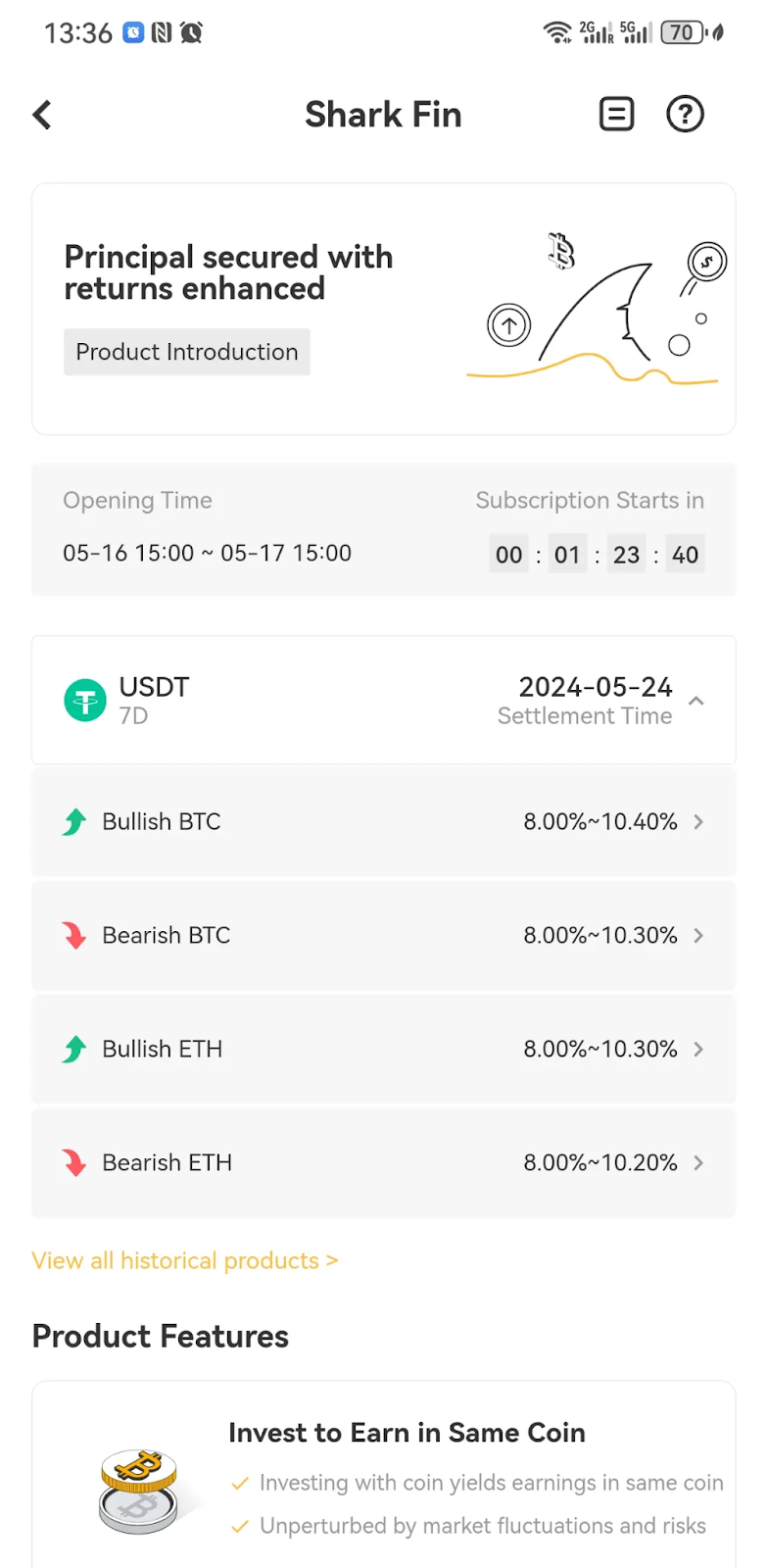Open Bearish BTC details chevron
This screenshot has height=1568, width=768.
tap(698, 936)
